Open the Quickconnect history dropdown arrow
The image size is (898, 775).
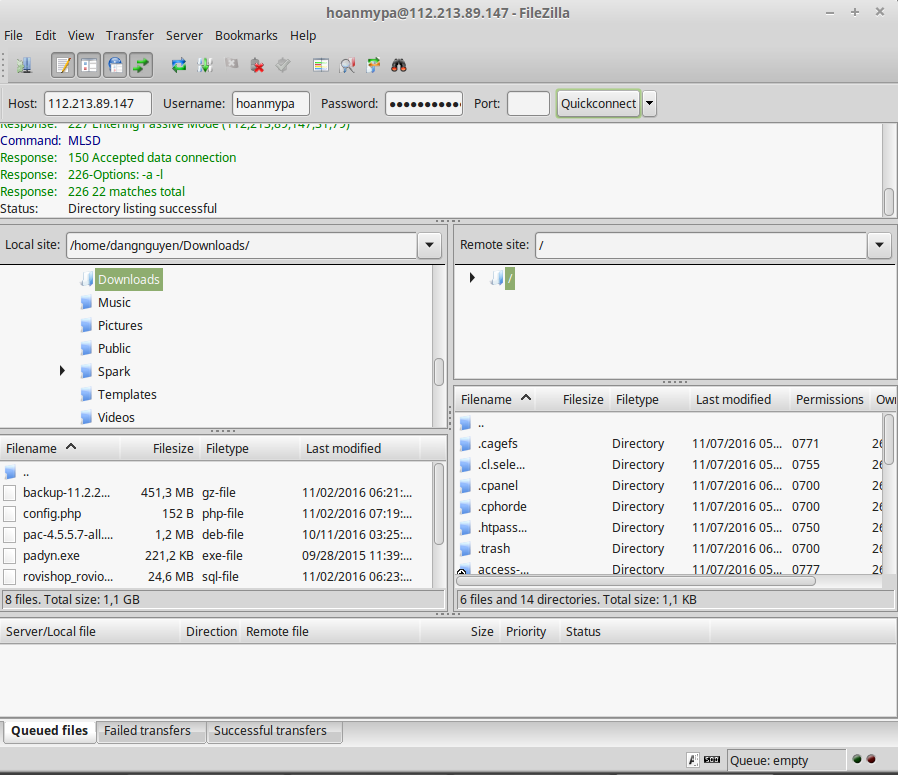point(649,104)
